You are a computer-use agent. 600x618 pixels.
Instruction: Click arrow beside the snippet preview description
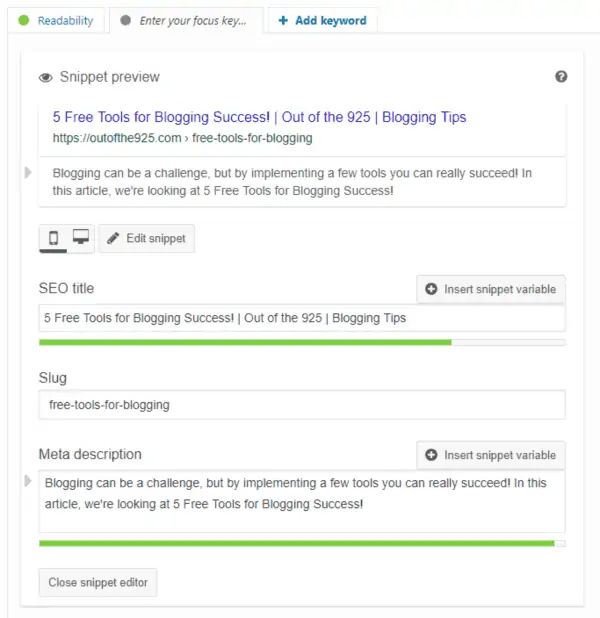coord(28,173)
